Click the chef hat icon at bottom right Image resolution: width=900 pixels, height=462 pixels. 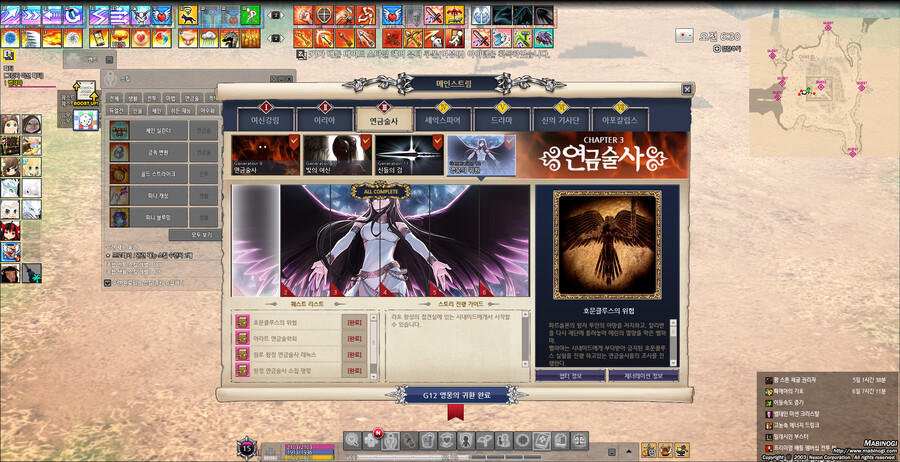[x=665, y=449]
